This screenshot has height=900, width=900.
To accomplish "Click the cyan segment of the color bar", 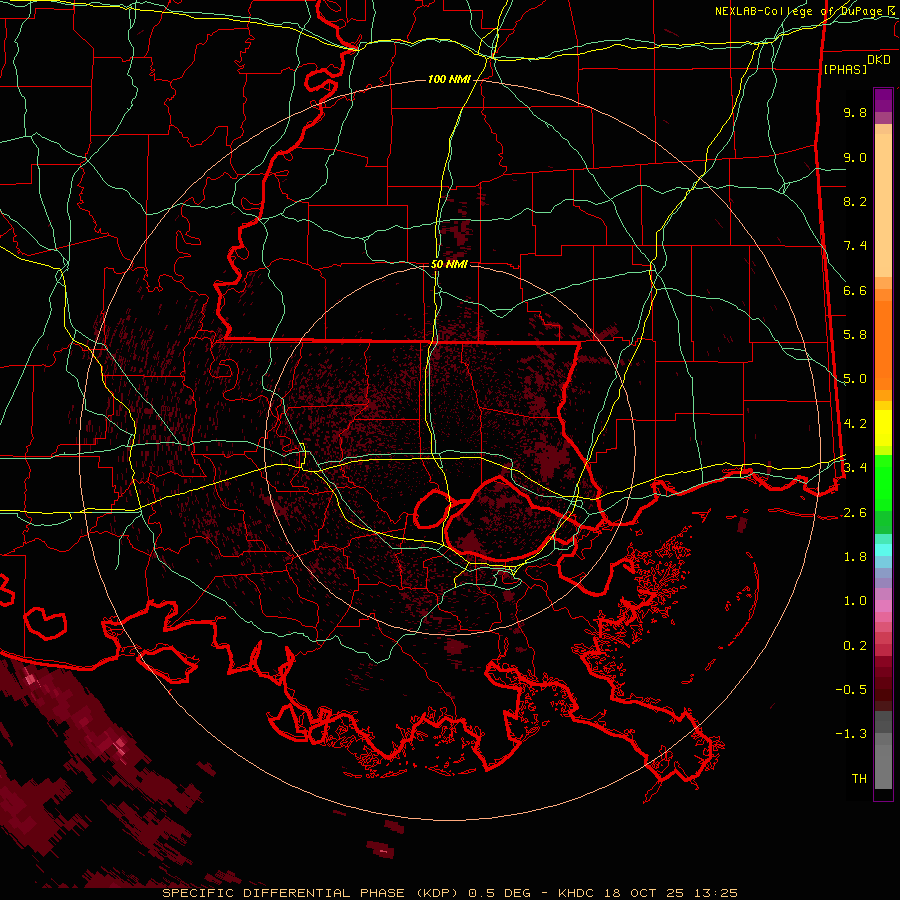I will [x=883, y=550].
